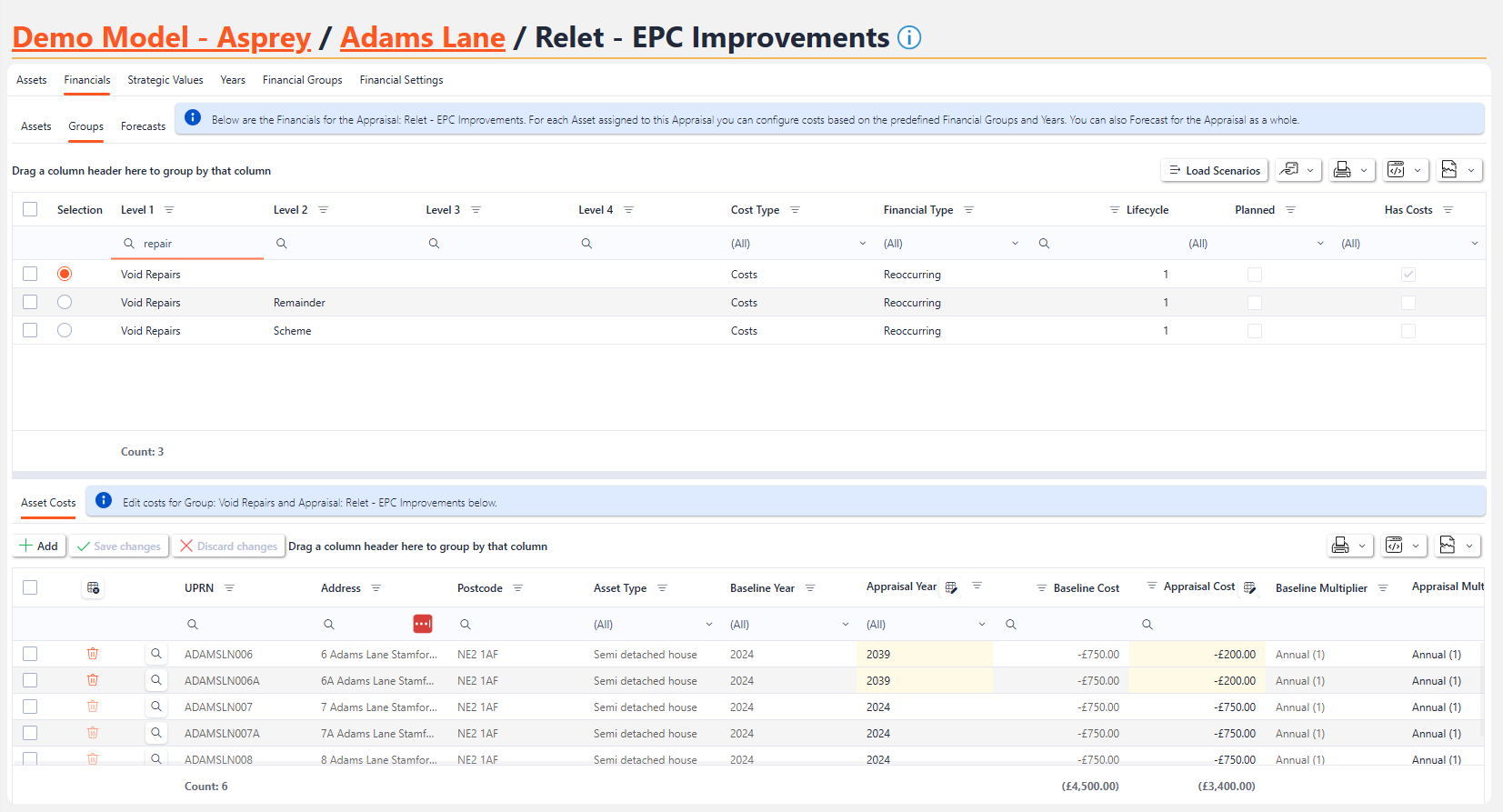
Task: Open the Asset Type (All) filter dropdown
Action: tap(708, 625)
